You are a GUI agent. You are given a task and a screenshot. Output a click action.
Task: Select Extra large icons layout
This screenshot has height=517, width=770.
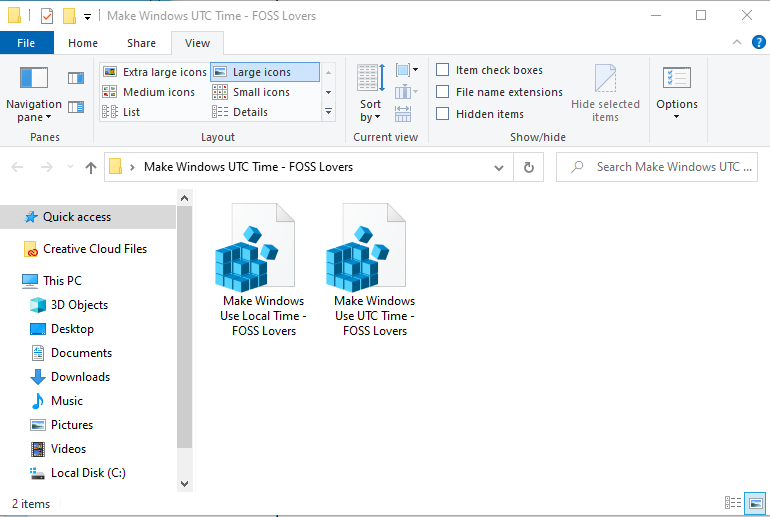point(155,72)
